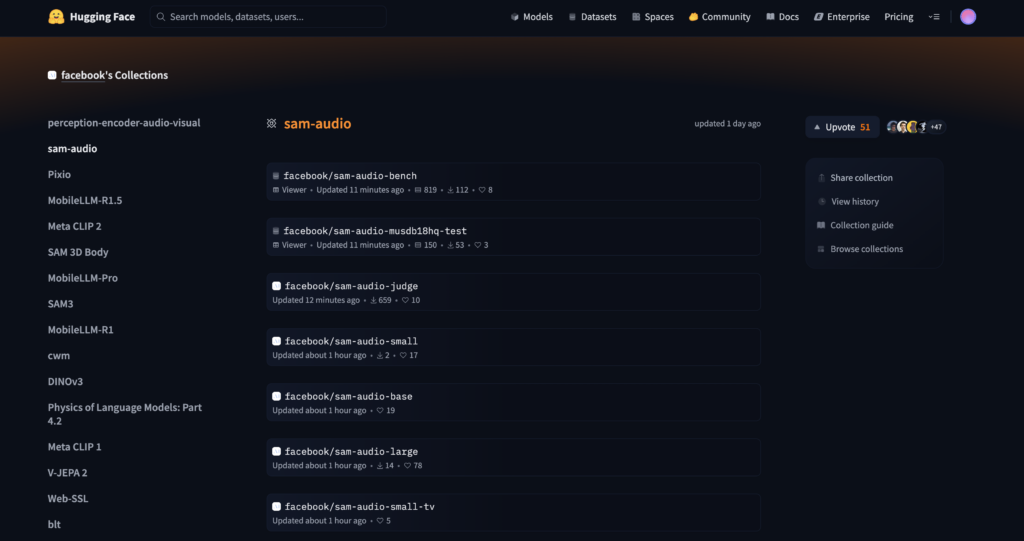Click the user profile avatar
1024x541 pixels.
[967, 17]
